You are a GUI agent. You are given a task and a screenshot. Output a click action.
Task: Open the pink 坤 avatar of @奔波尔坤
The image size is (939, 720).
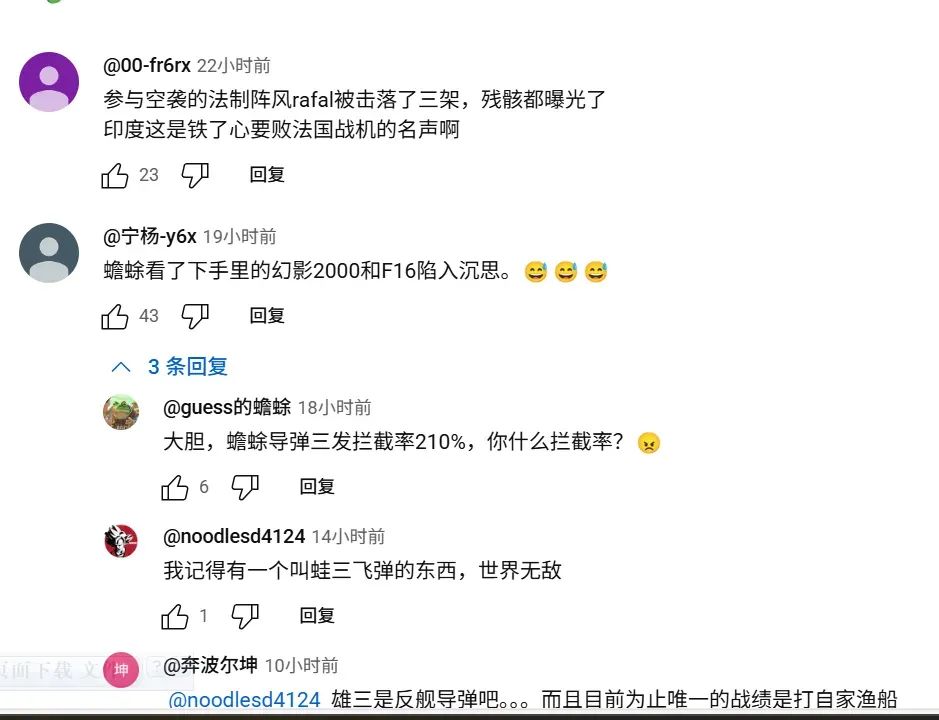pyautogui.click(x=121, y=670)
